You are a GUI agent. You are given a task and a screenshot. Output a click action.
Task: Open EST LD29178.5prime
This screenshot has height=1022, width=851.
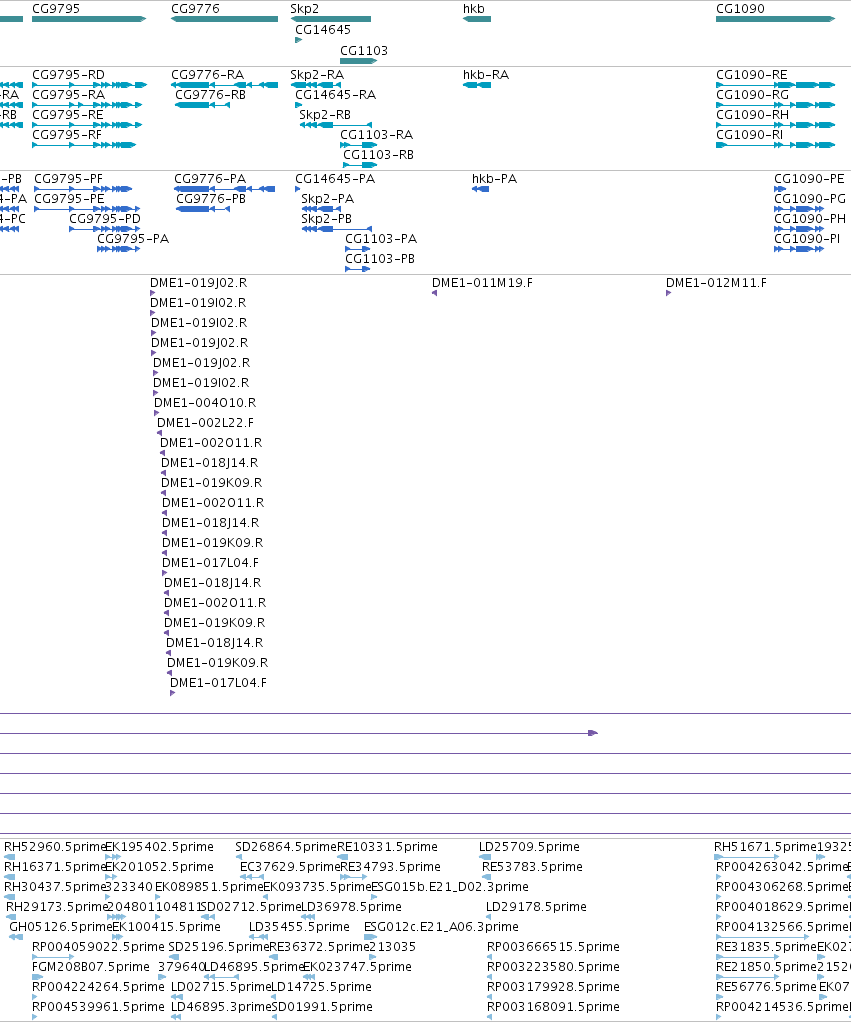pyautogui.click(x=536, y=907)
